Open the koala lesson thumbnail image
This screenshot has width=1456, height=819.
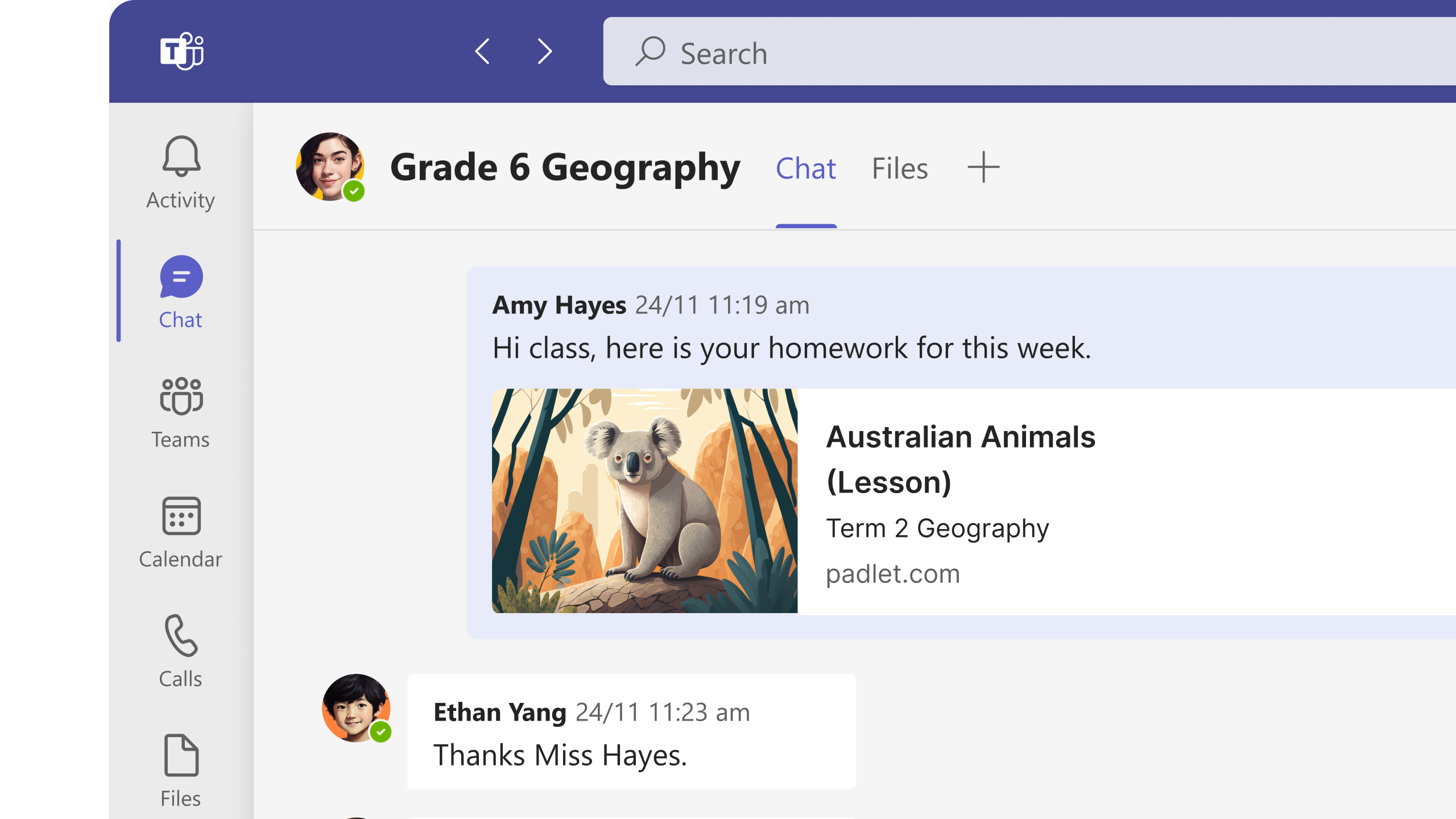click(644, 500)
